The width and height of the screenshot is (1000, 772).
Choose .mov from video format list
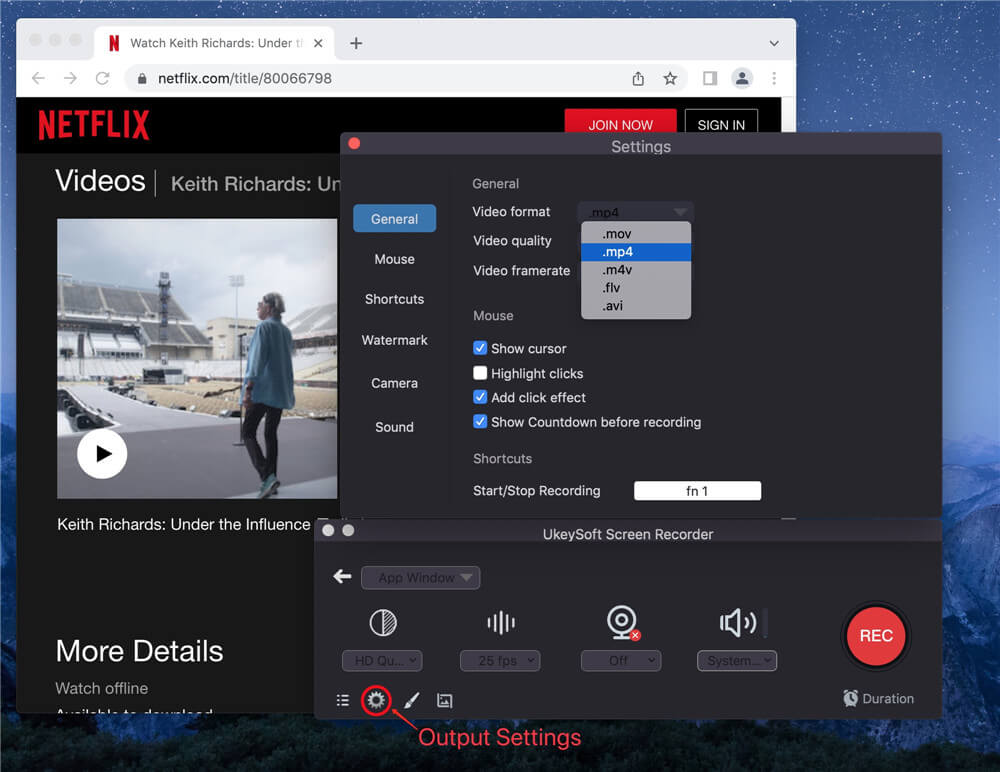tap(617, 234)
